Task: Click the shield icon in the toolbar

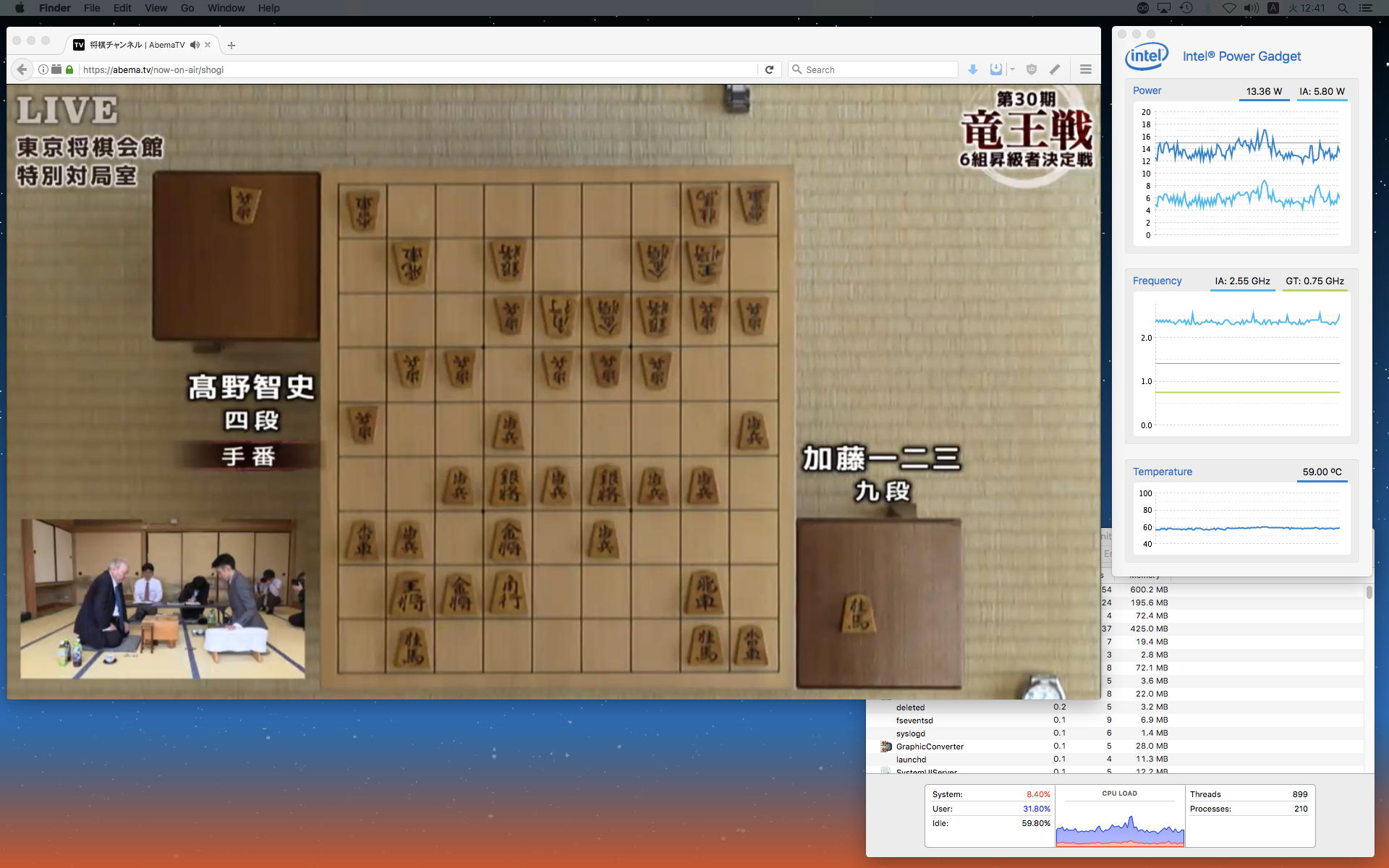Action: tap(1032, 69)
